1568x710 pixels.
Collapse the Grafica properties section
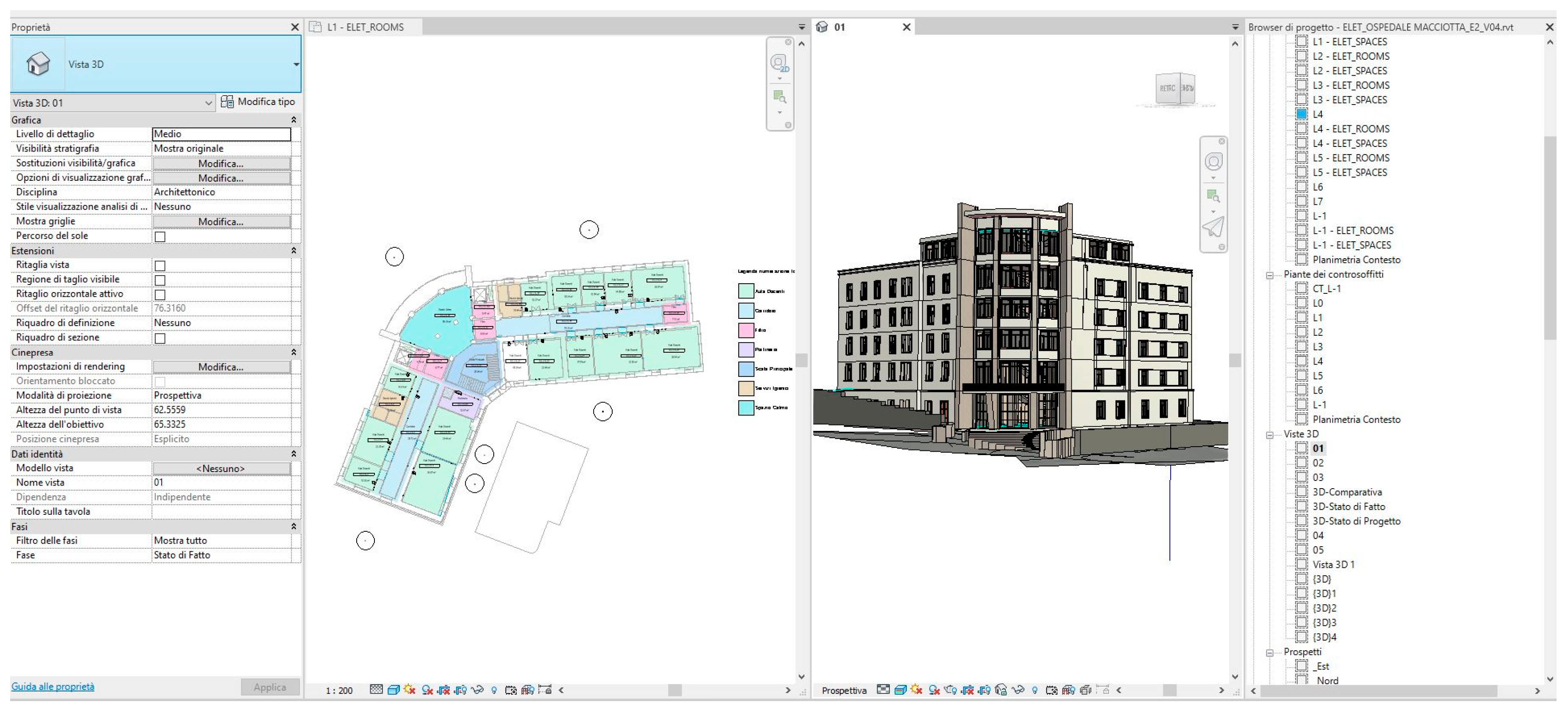tap(293, 120)
